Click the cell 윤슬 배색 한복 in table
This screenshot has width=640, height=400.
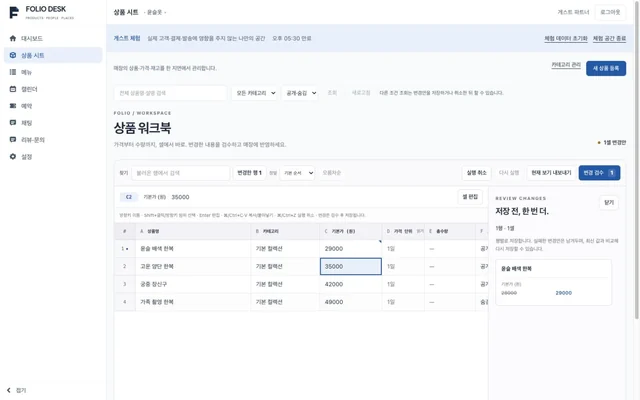pyautogui.click(x=193, y=249)
